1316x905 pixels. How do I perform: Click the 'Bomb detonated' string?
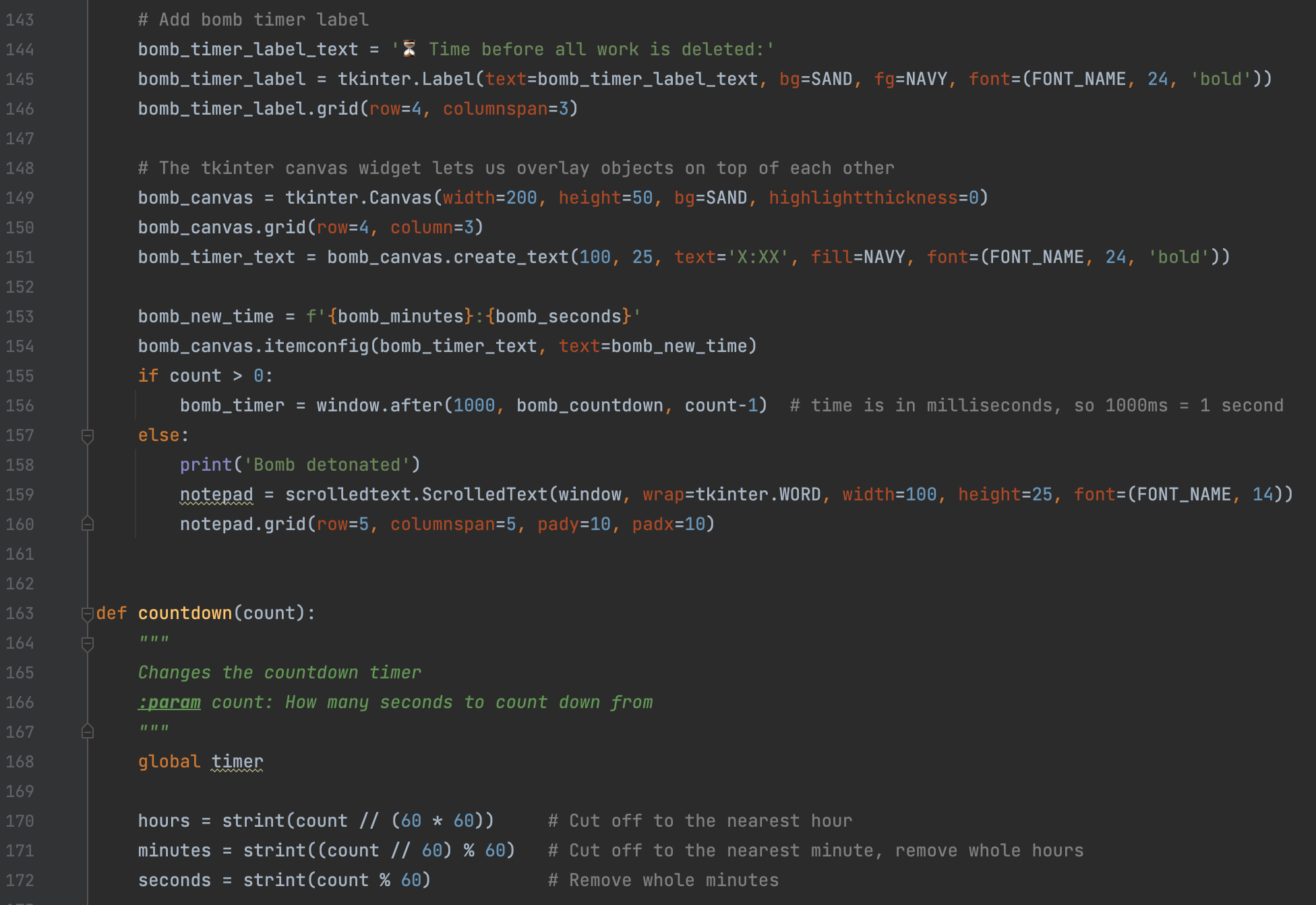(x=327, y=465)
